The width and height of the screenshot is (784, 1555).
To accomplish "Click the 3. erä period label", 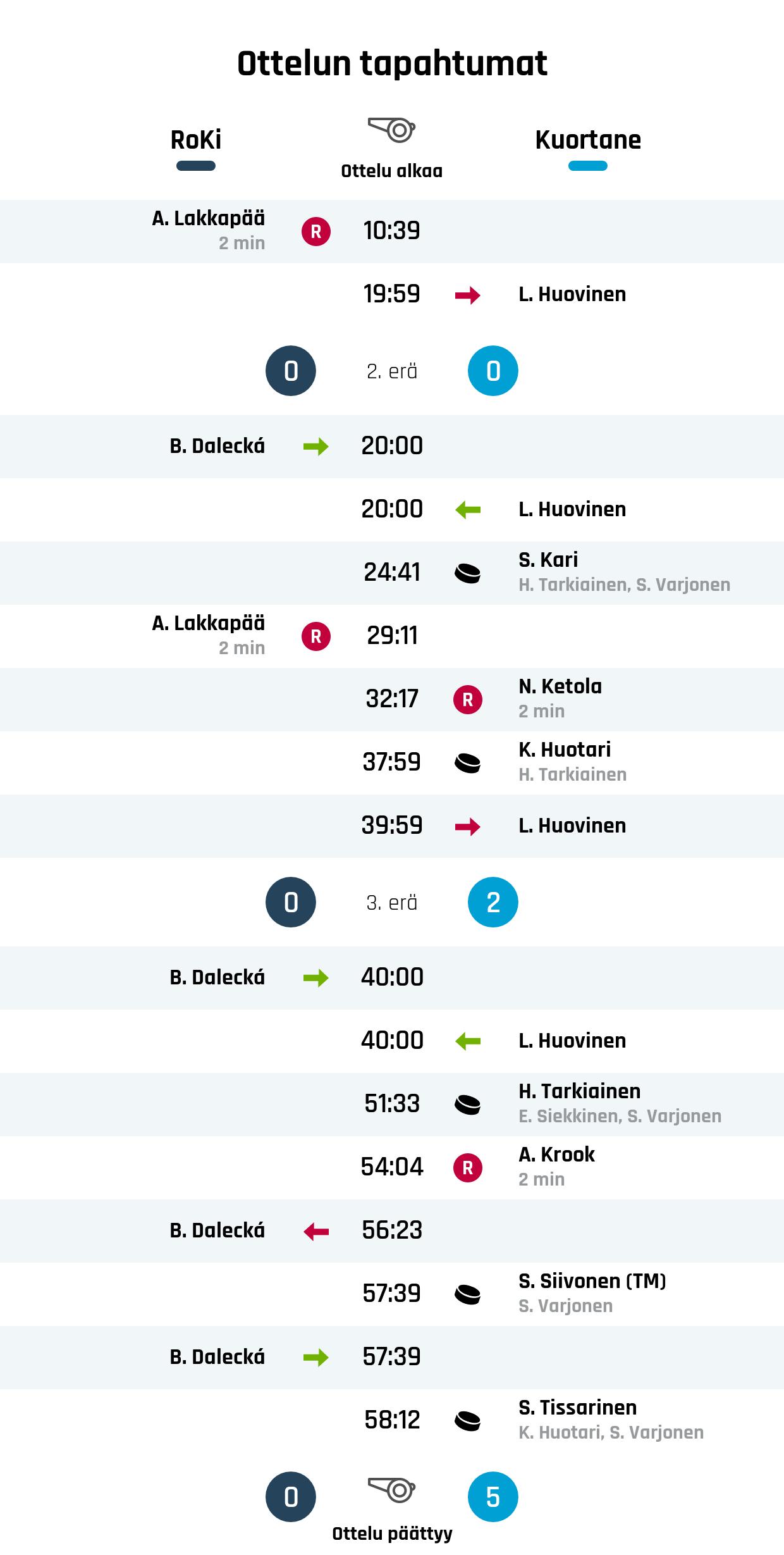I will point(392,903).
